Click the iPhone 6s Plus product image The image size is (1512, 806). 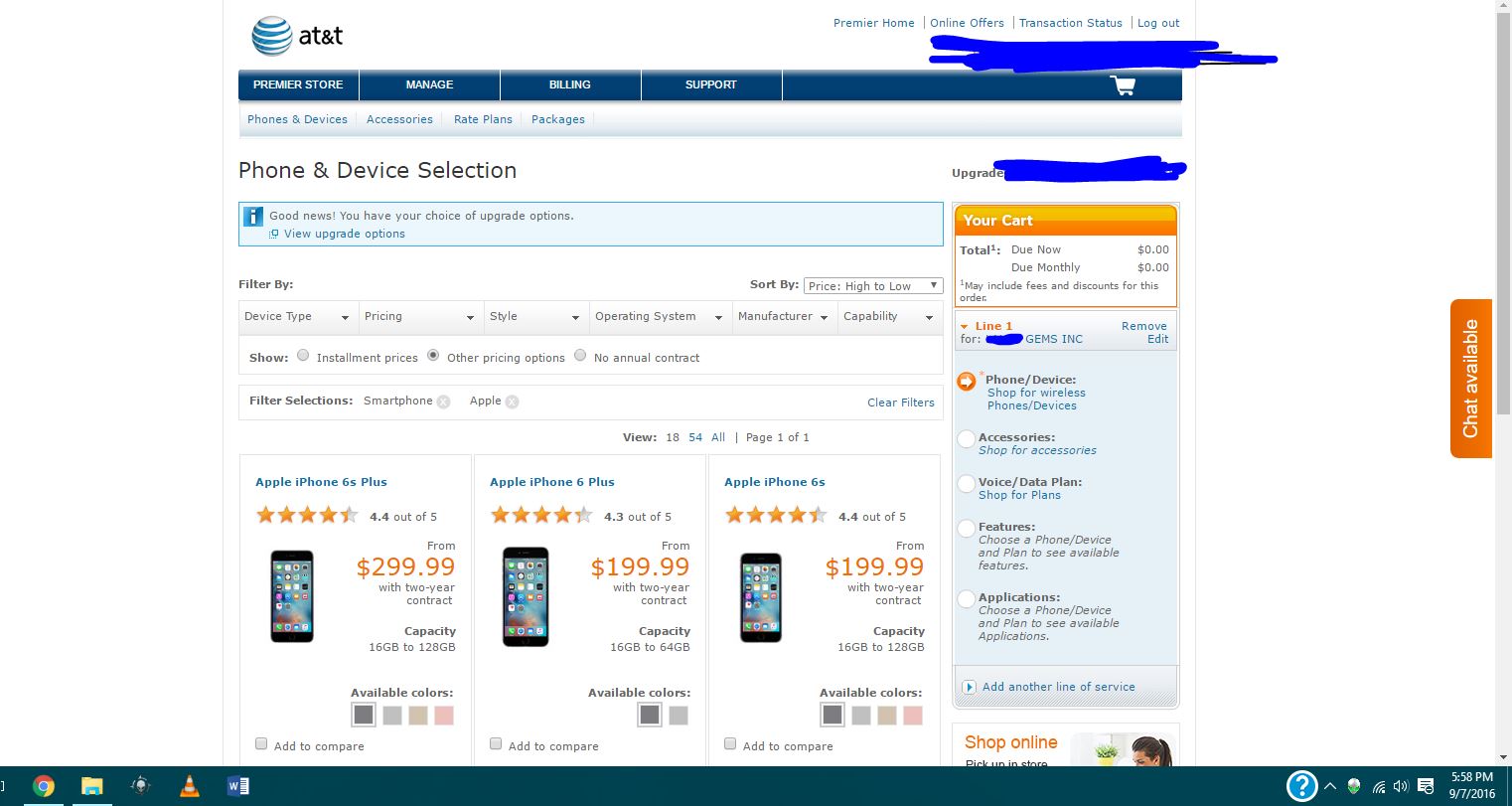pos(292,596)
